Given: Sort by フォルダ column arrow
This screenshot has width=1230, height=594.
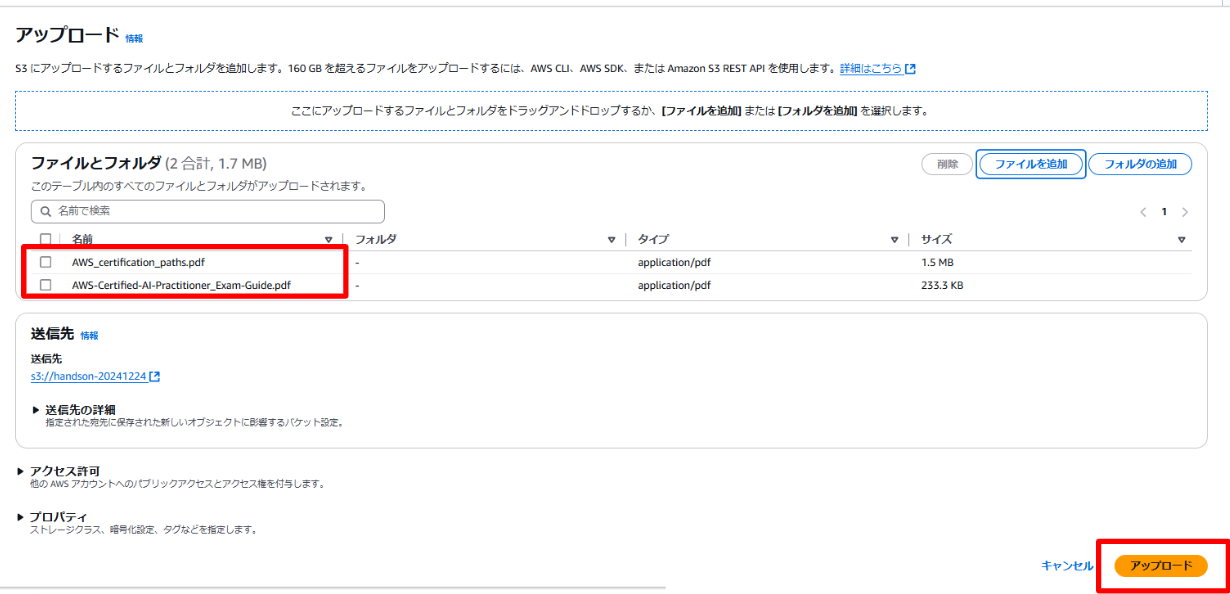Looking at the screenshot, I should (x=612, y=240).
